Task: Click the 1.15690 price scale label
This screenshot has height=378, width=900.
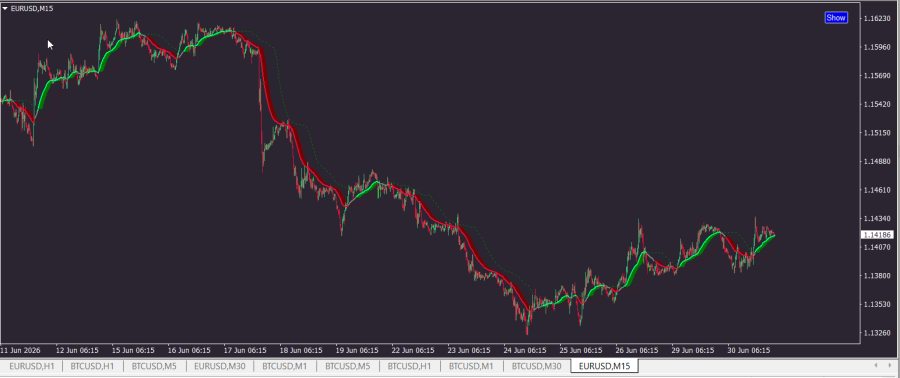Action: coord(878,76)
